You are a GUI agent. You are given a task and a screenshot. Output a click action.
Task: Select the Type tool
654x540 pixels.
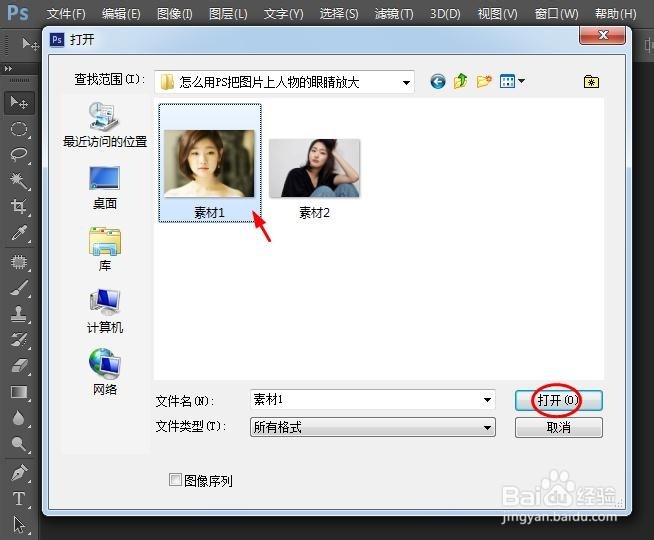19,498
